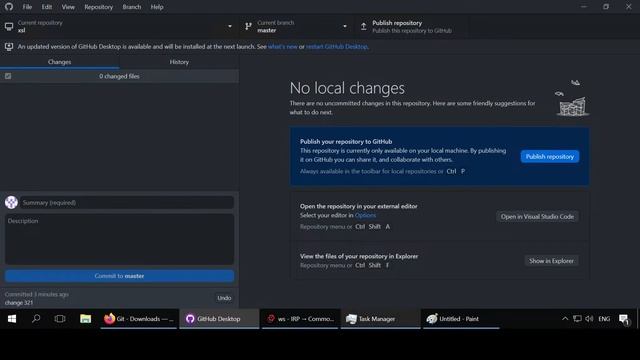The height and width of the screenshot is (360, 640).
Task: Switch to Untitled - Paint taskbar window
Action: coord(461,319)
